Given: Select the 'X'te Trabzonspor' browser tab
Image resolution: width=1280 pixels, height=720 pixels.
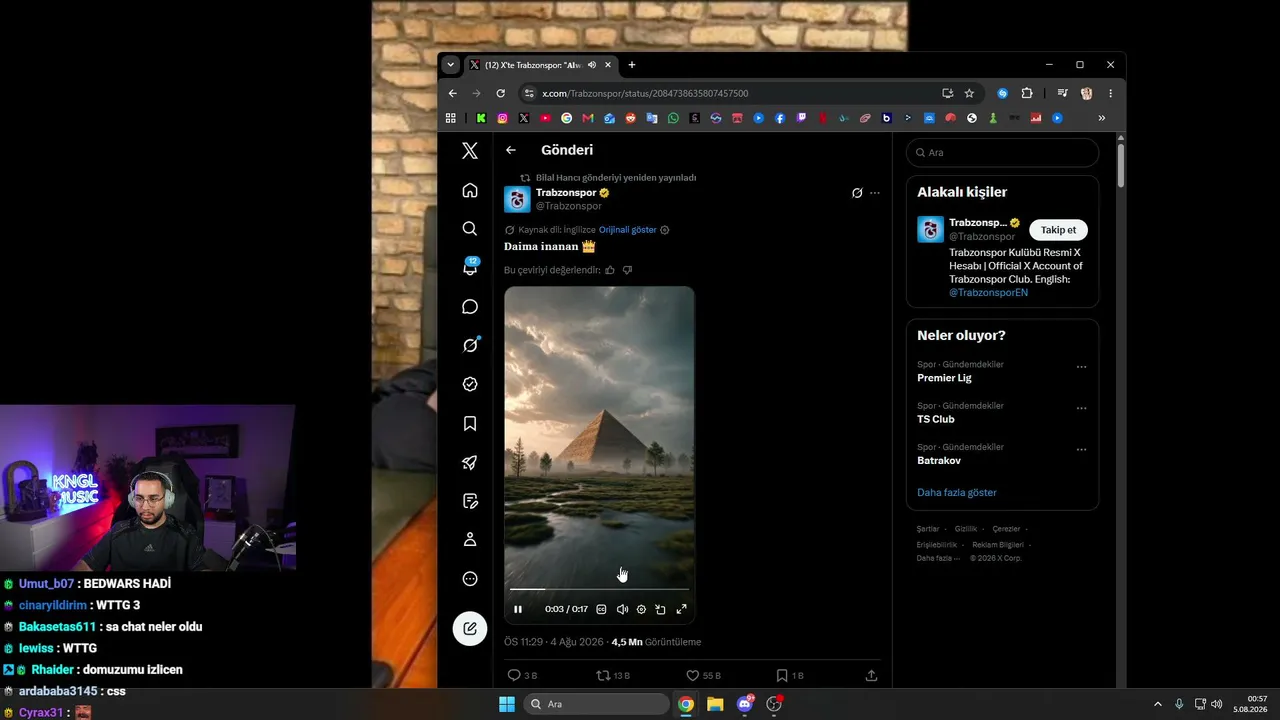Looking at the screenshot, I should point(539,65).
